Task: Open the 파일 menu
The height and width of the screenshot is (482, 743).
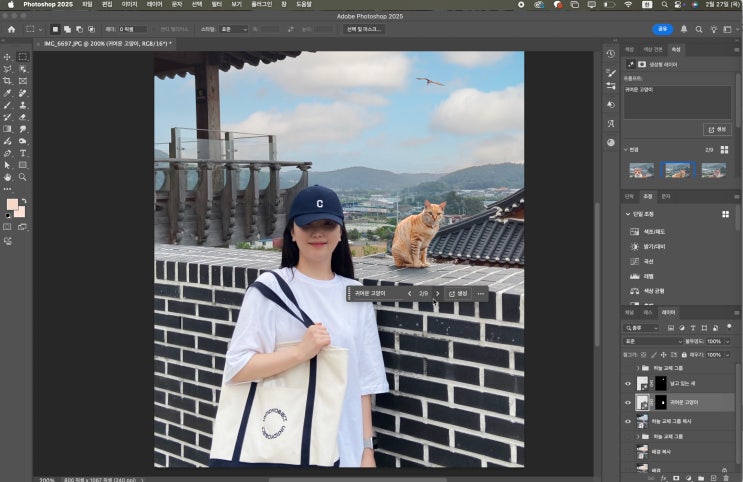Action: pyautogui.click(x=87, y=4)
